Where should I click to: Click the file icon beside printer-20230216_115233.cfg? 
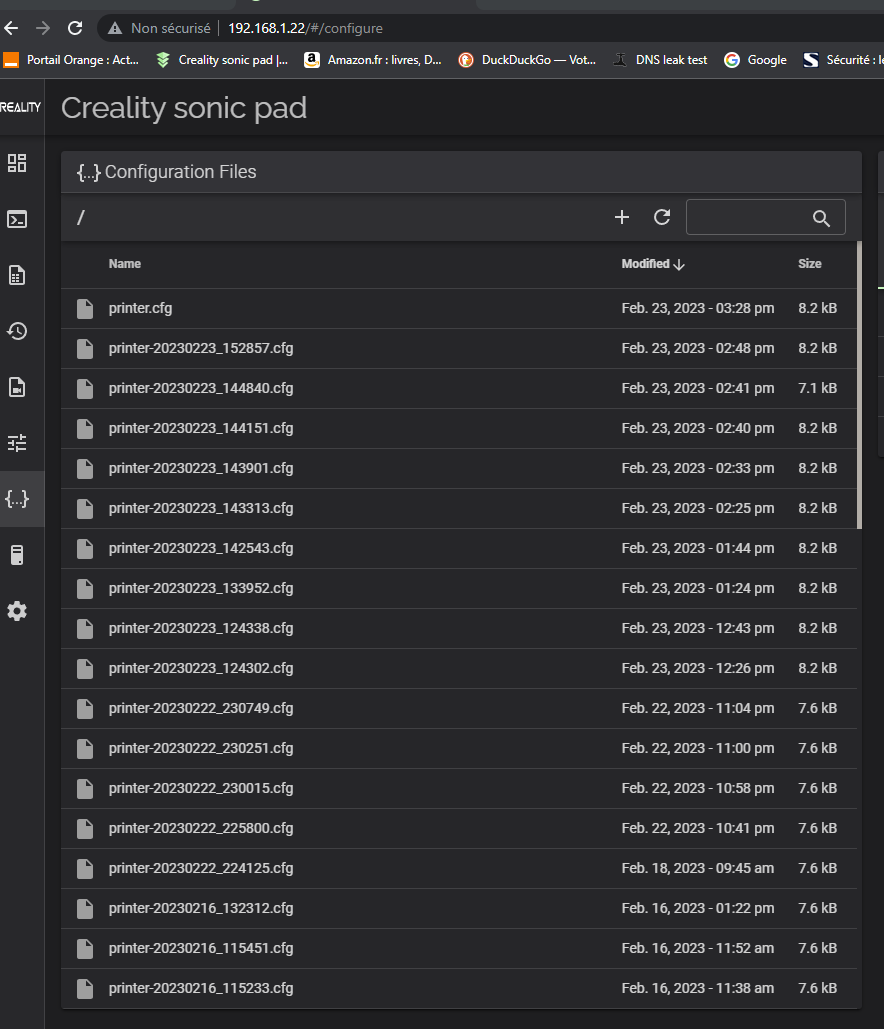(x=85, y=989)
